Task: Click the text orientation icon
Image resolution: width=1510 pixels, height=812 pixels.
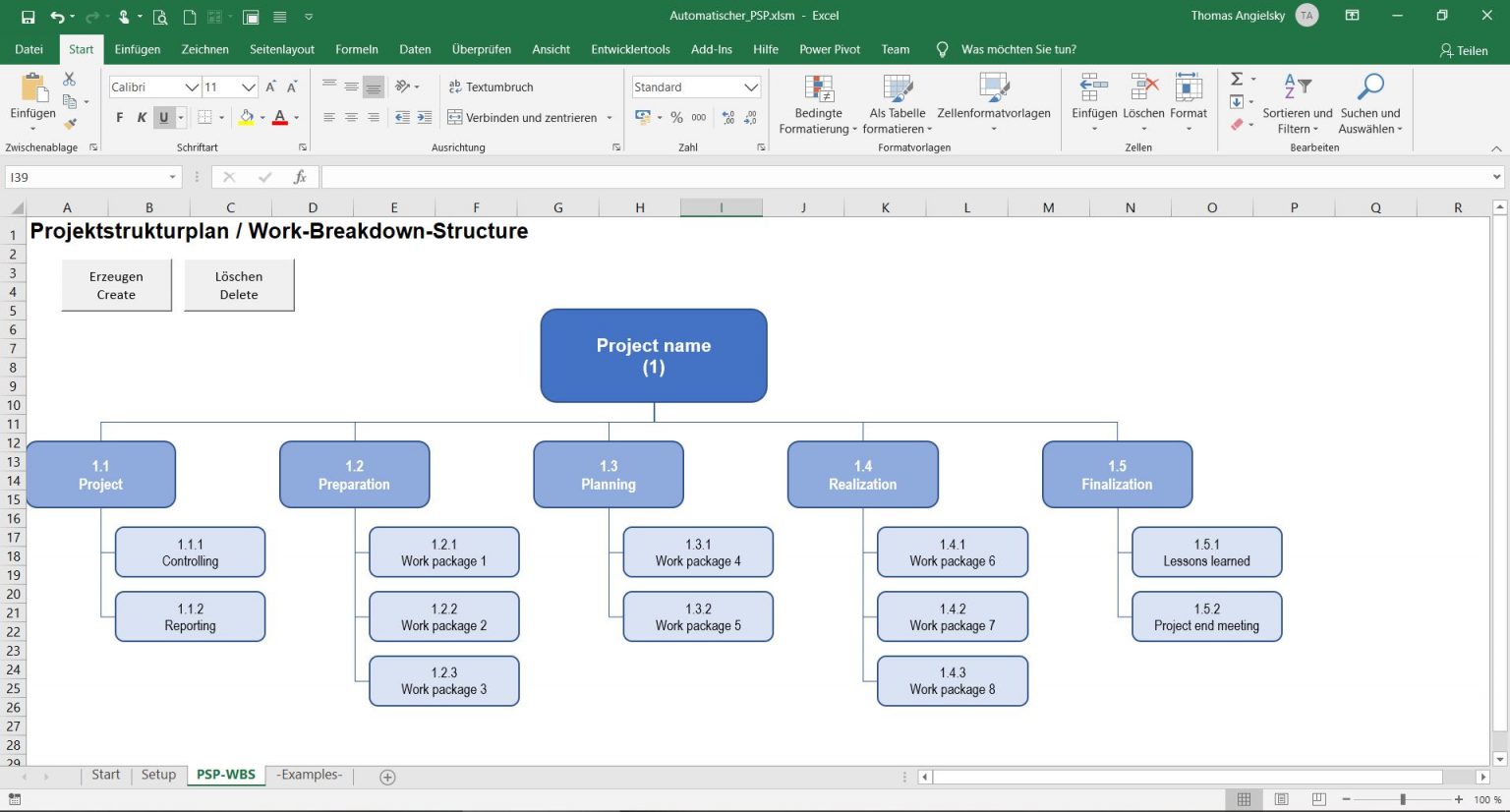Action: tap(402, 87)
